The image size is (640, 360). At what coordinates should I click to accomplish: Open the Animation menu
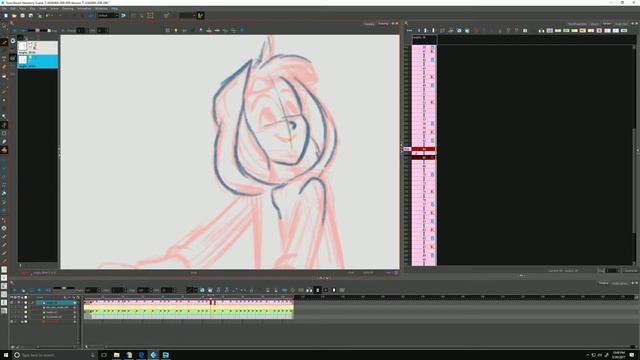click(x=84, y=8)
